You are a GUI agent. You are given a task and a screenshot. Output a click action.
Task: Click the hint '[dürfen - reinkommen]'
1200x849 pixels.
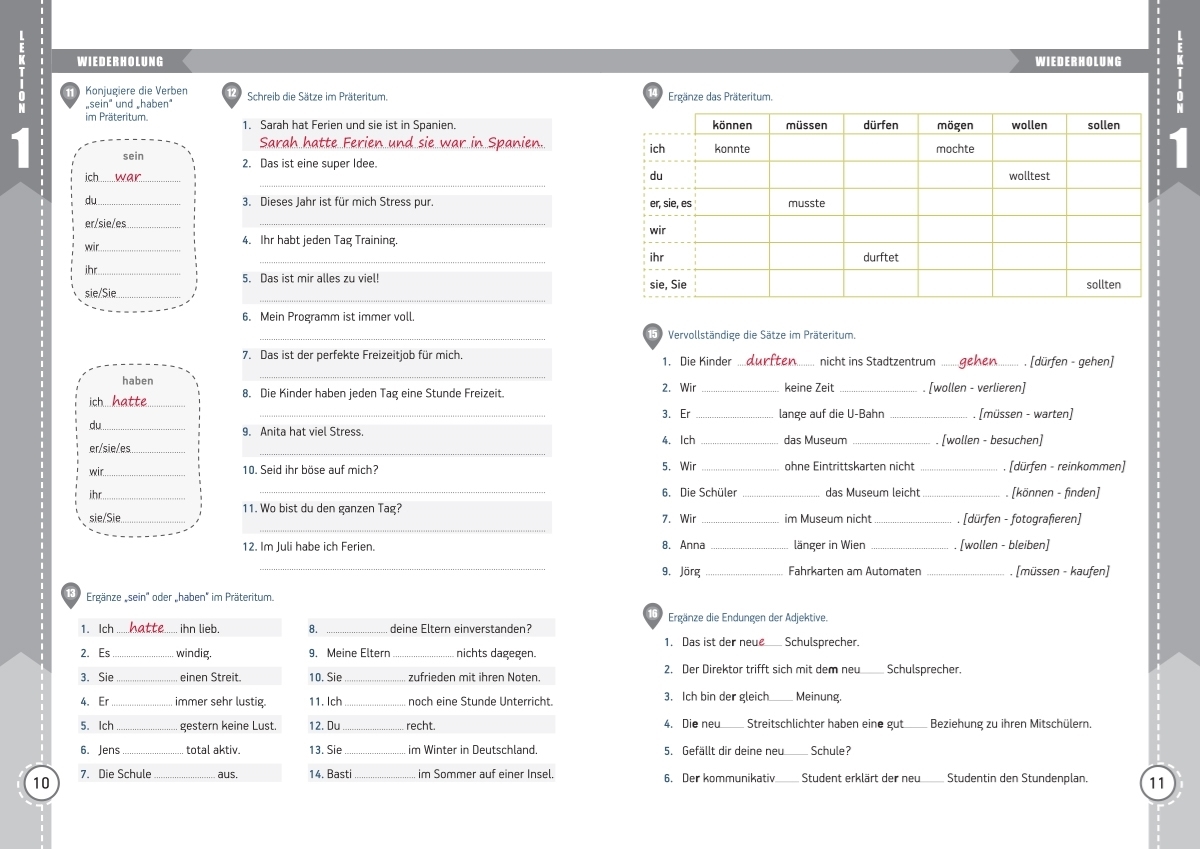[1067, 467]
